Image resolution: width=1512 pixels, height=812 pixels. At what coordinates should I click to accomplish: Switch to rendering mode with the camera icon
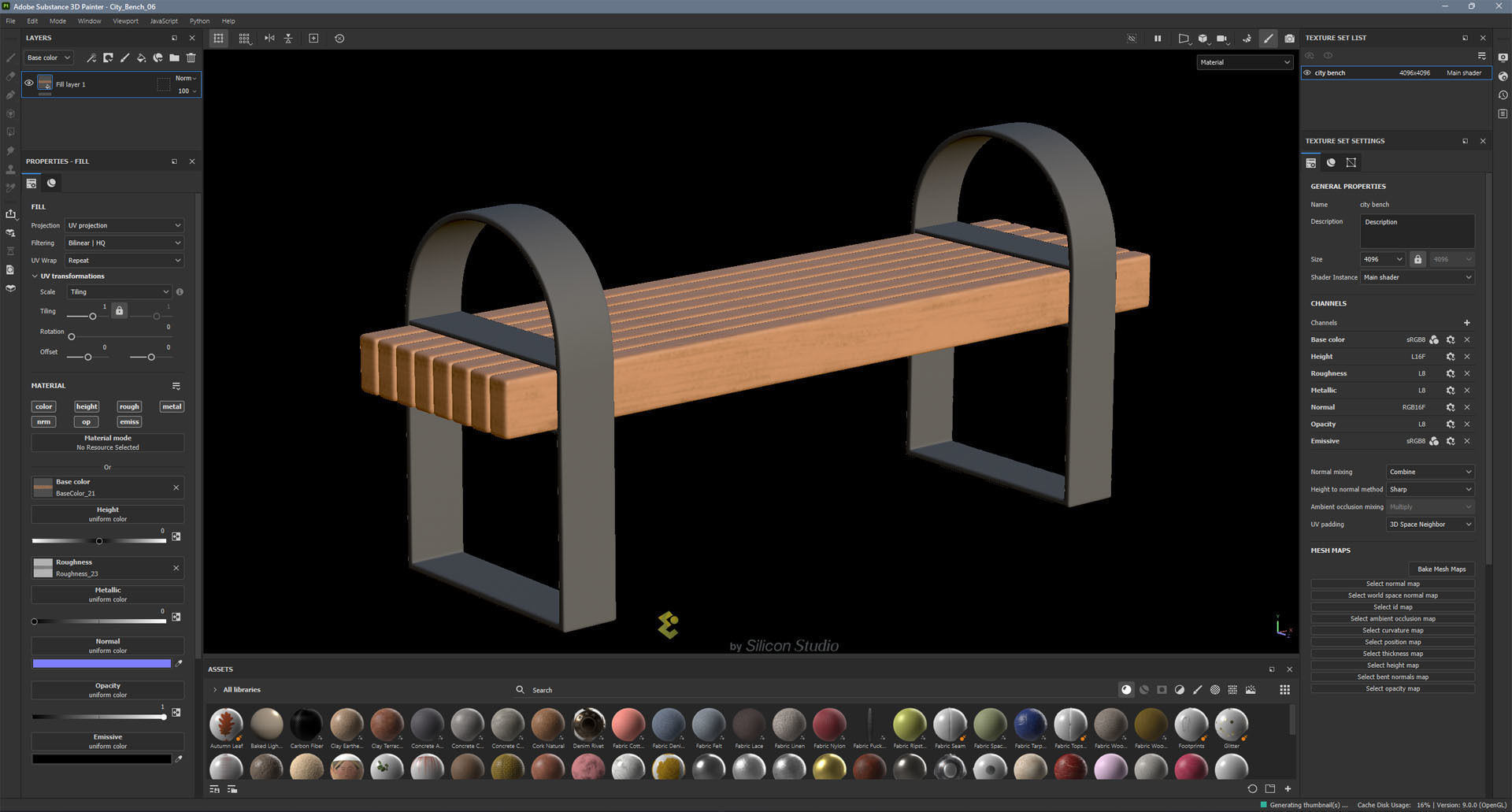click(x=1289, y=38)
